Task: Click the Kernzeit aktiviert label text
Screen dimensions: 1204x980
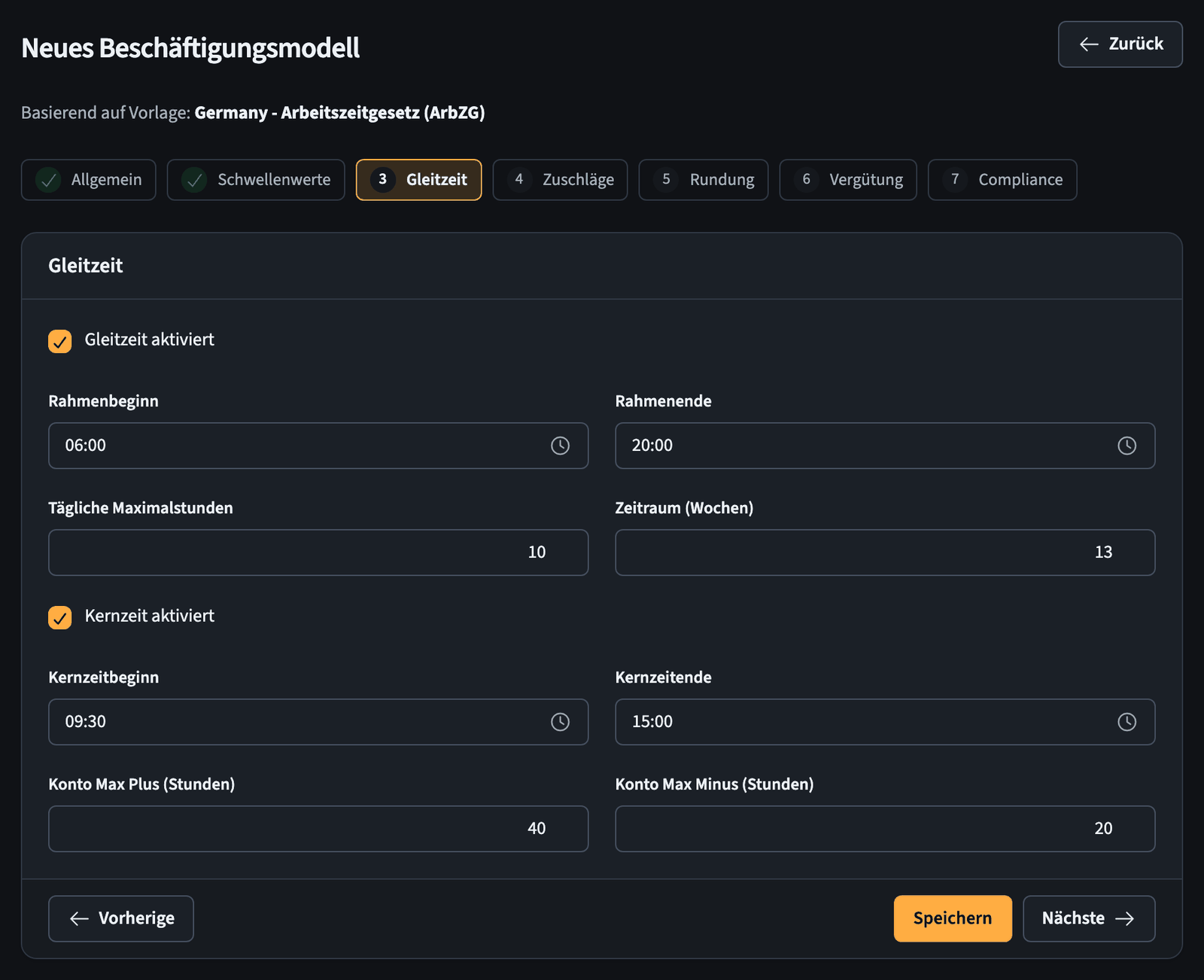Action: click(x=149, y=616)
